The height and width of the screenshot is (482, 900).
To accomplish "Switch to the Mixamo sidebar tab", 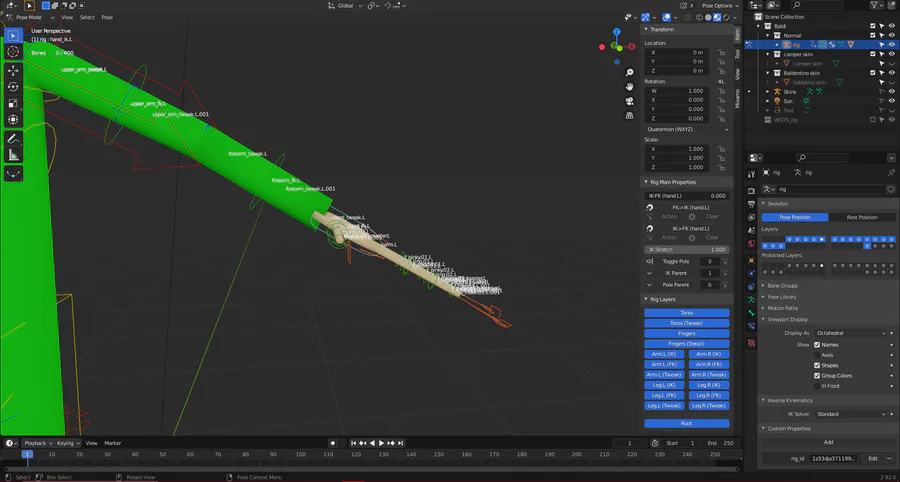I will (x=738, y=98).
